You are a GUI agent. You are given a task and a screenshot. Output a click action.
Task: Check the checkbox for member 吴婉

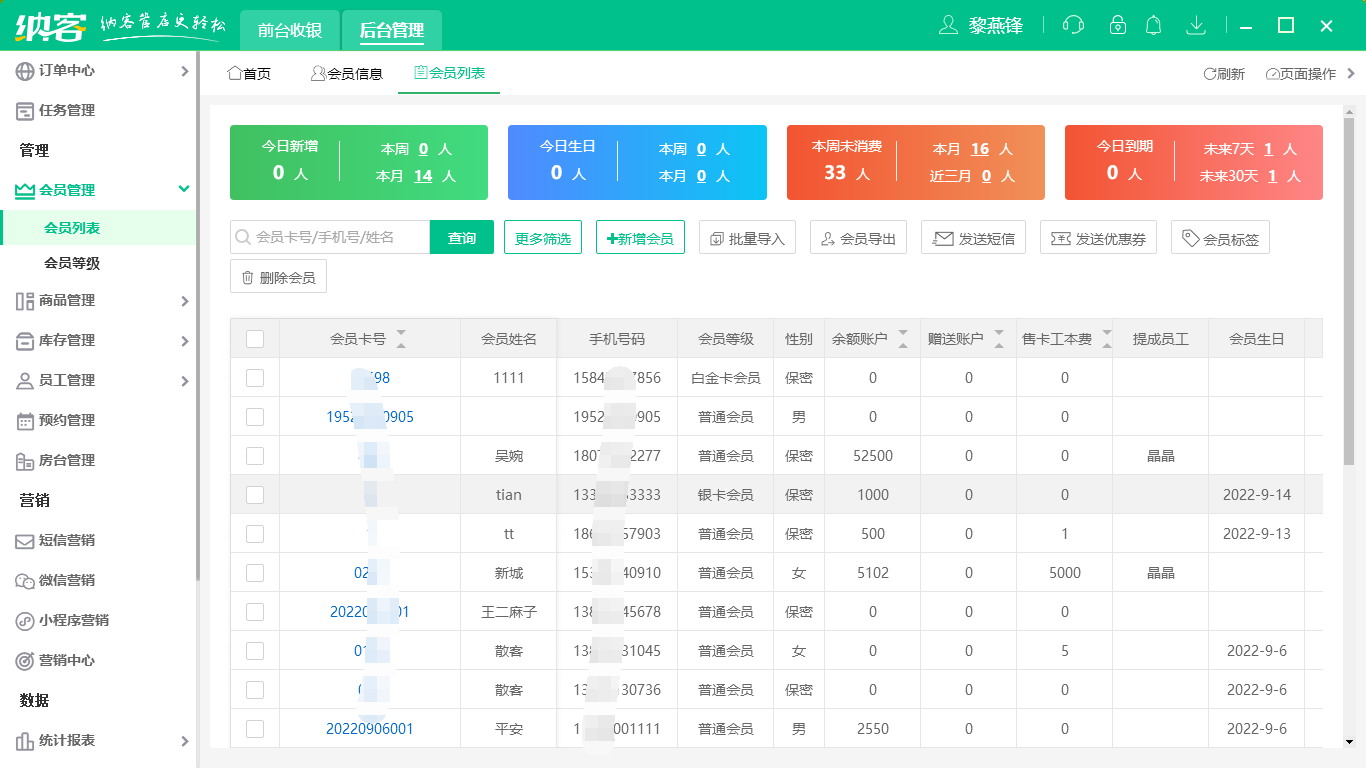coord(254,455)
